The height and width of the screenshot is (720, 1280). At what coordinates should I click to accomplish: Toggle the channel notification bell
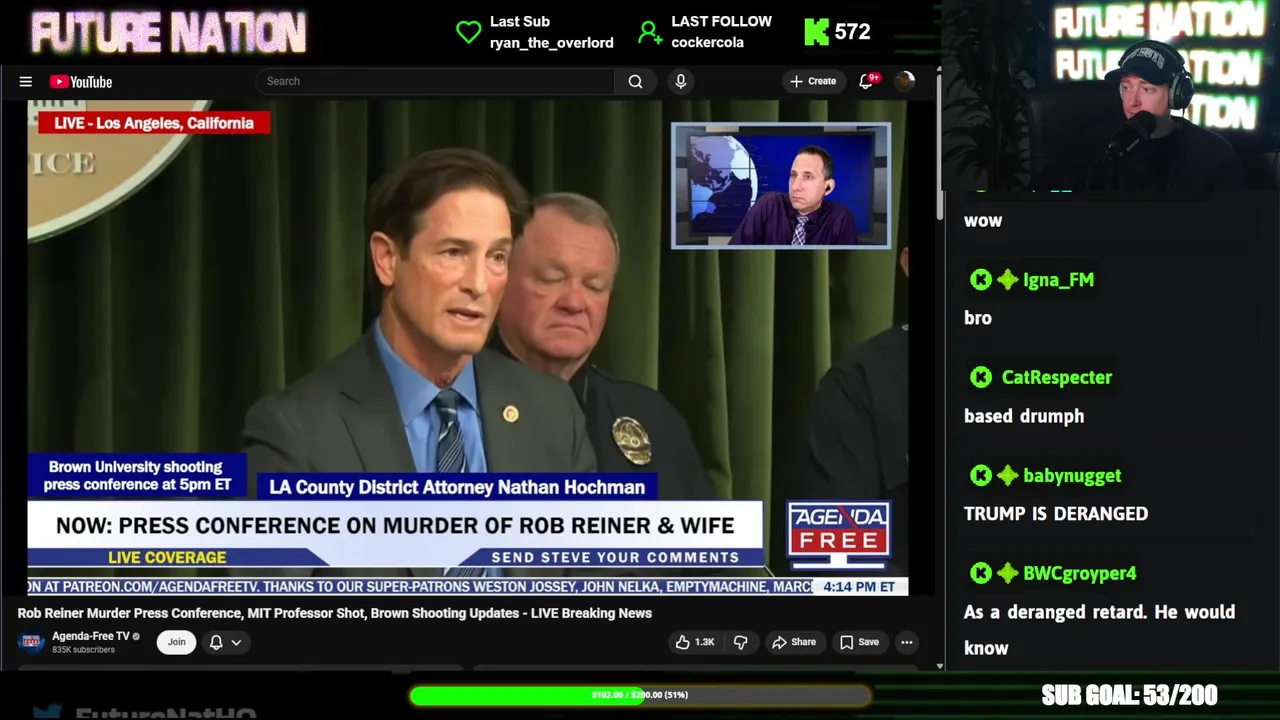[216, 642]
